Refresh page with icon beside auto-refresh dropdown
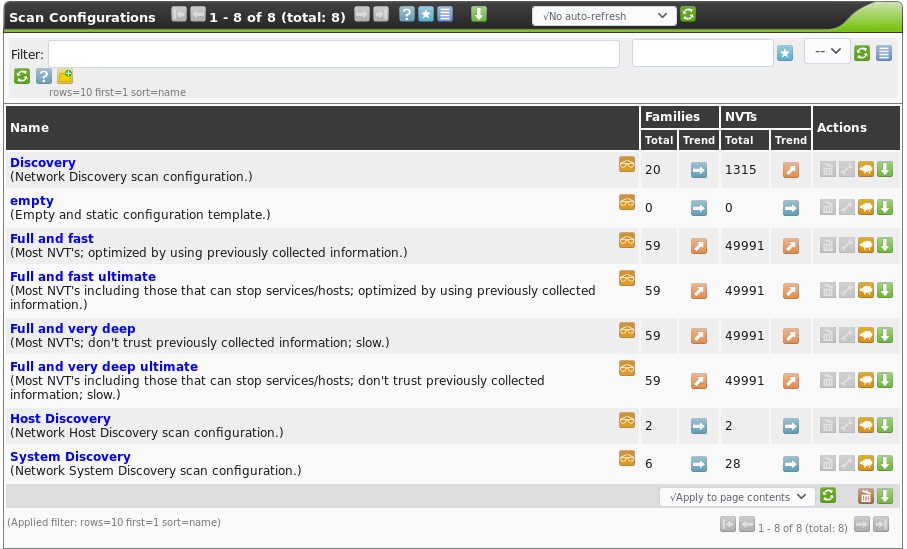The height and width of the screenshot is (549, 907). click(x=688, y=14)
